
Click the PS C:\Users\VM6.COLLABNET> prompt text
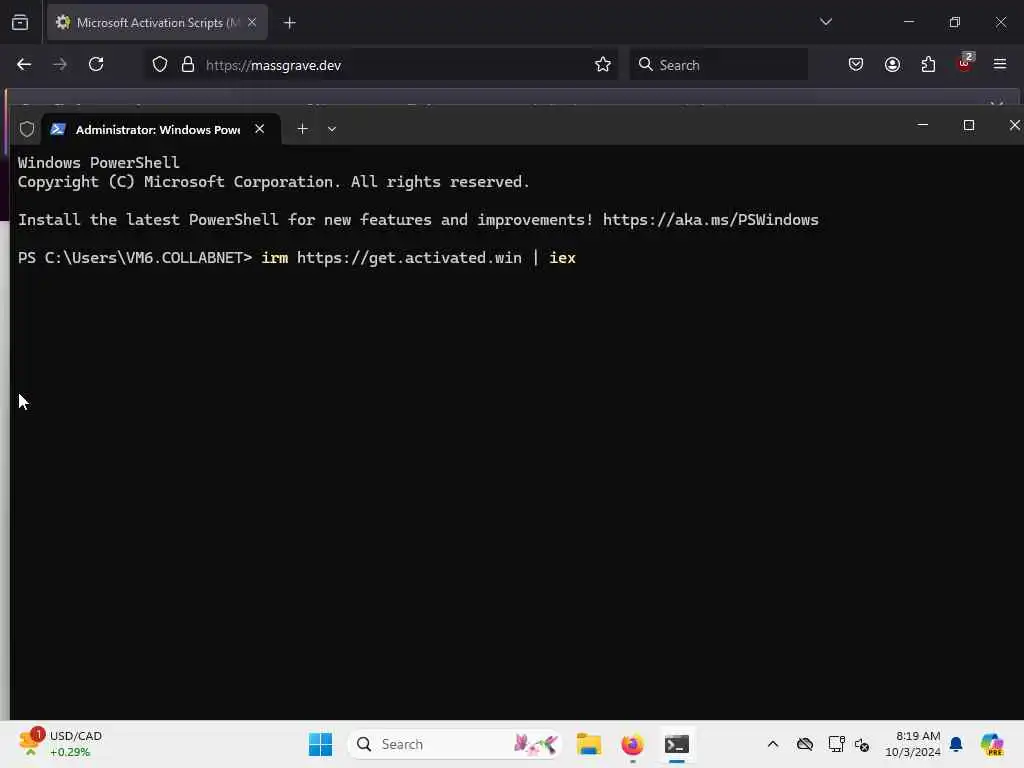(x=135, y=258)
